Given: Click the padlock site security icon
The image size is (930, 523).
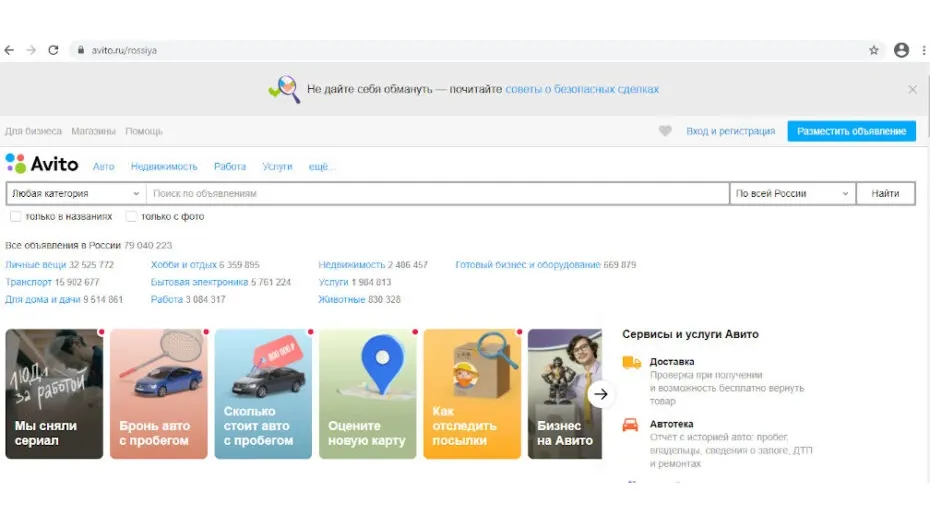Looking at the screenshot, I should tap(81, 50).
